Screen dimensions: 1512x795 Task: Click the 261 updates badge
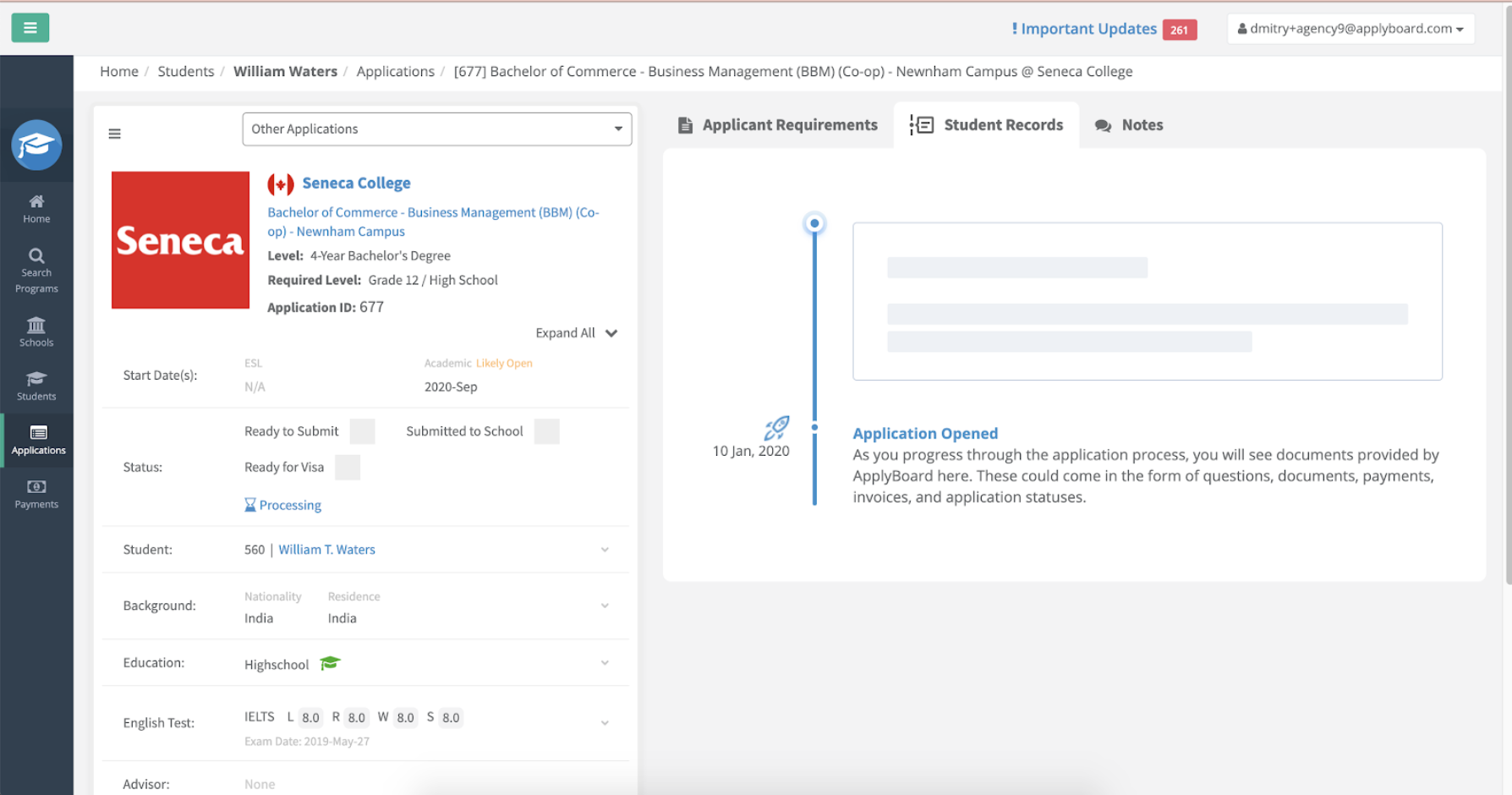[1180, 30]
